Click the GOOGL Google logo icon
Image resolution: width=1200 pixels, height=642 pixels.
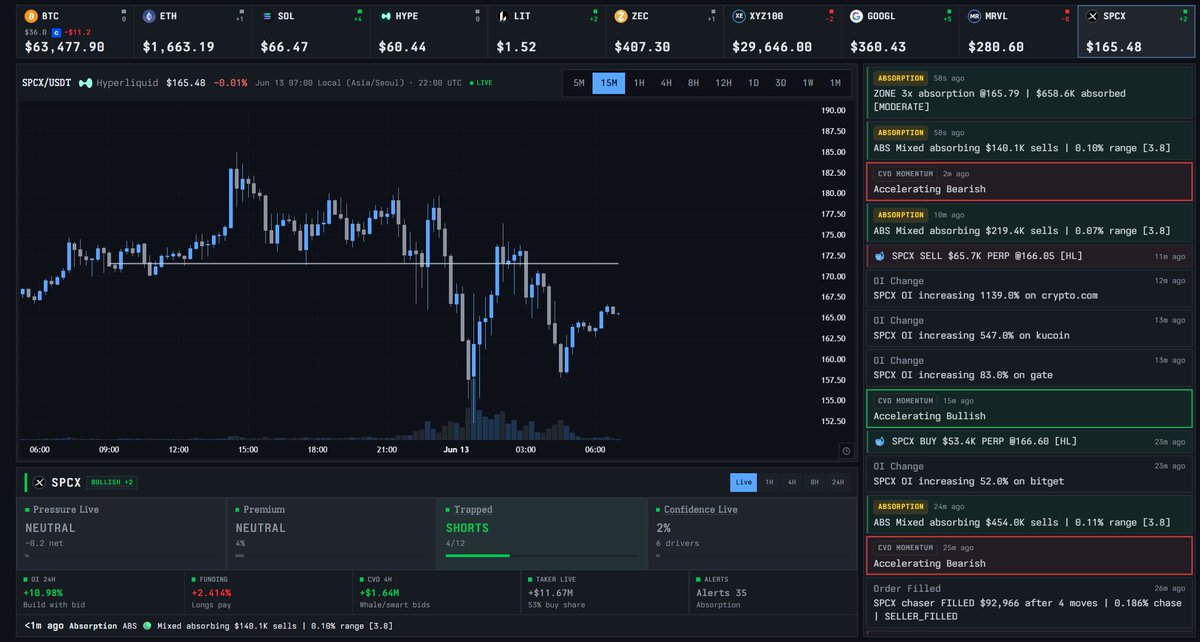coord(857,17)
